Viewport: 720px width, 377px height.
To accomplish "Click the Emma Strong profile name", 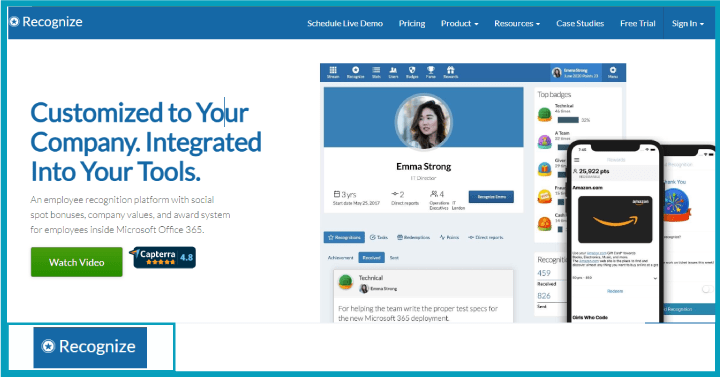I will point(424,166).
